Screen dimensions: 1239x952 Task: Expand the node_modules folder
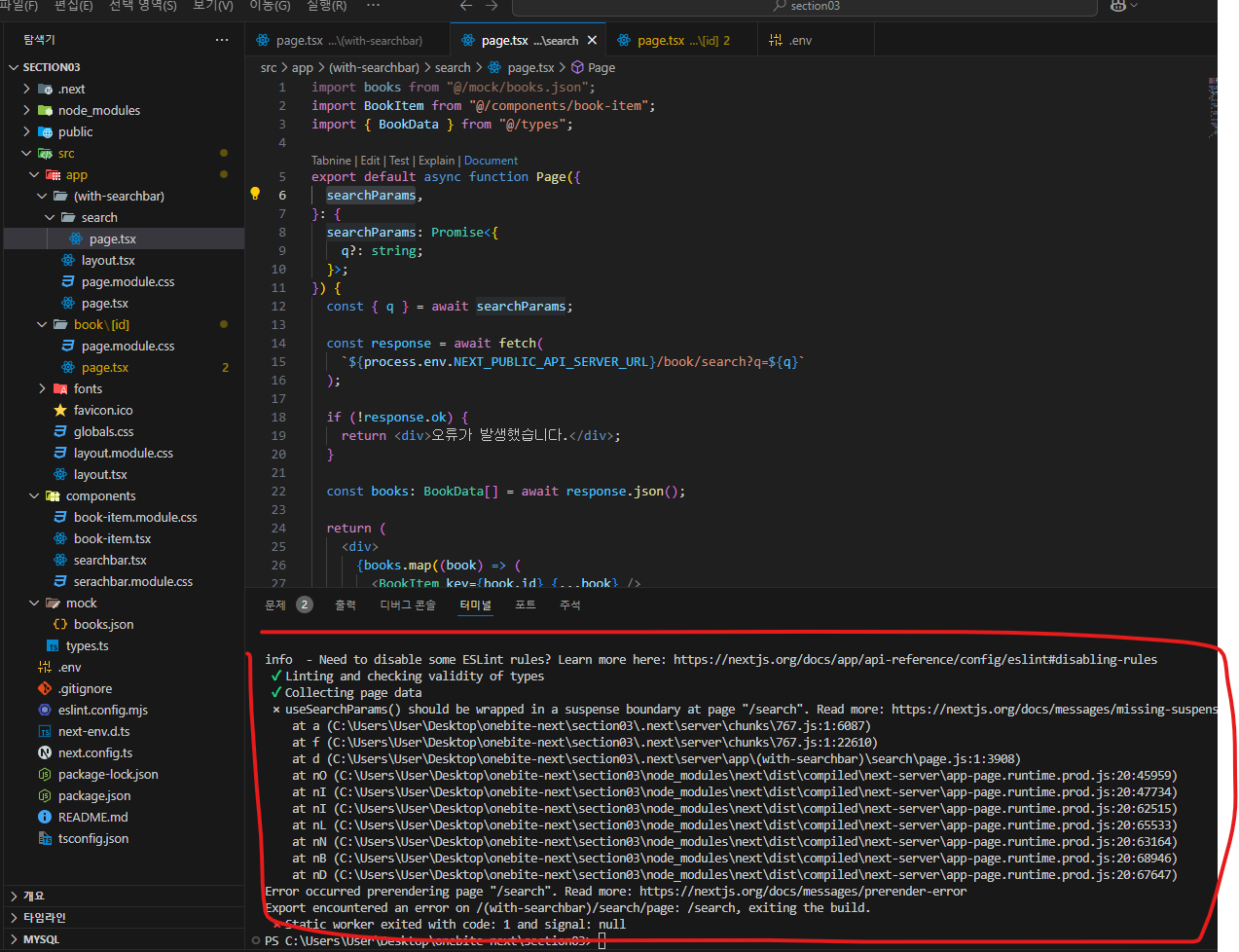123,110
